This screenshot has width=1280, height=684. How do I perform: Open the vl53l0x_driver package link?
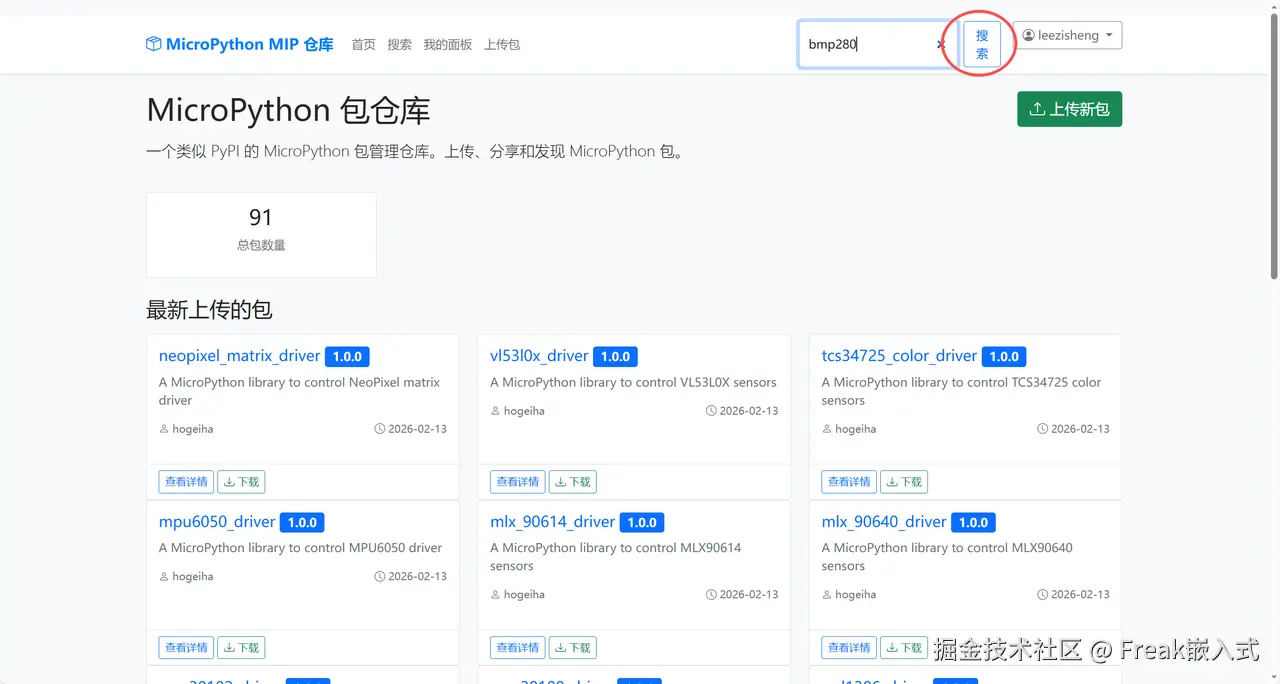[539, 356]
